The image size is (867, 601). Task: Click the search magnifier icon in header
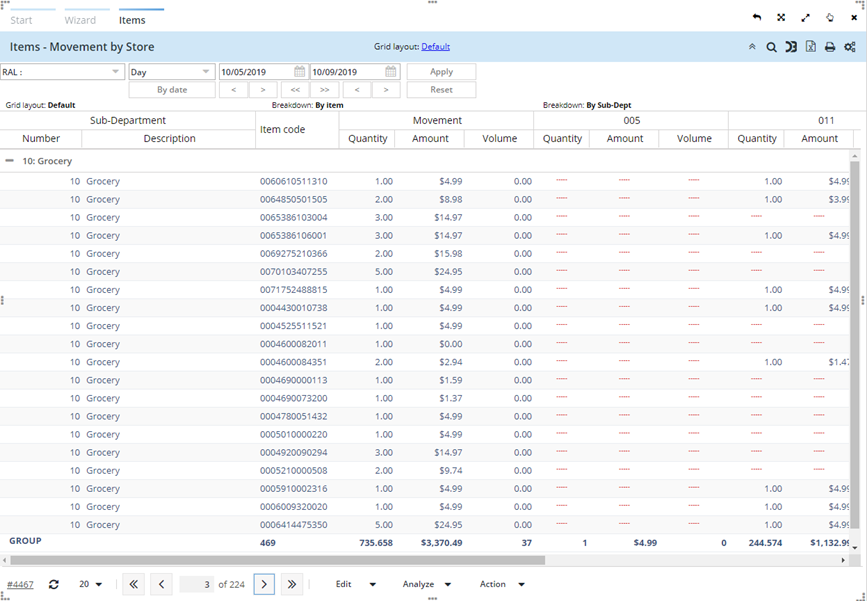point(771,47)
